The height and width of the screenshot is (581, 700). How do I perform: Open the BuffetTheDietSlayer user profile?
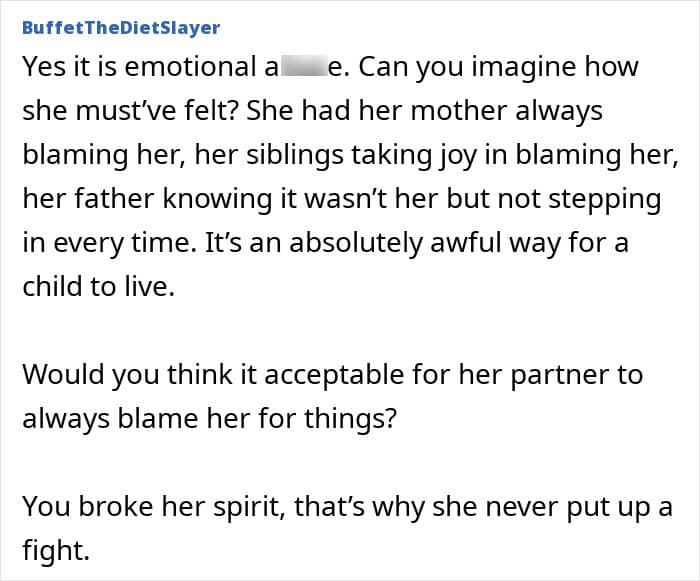[x=120, y=27]
